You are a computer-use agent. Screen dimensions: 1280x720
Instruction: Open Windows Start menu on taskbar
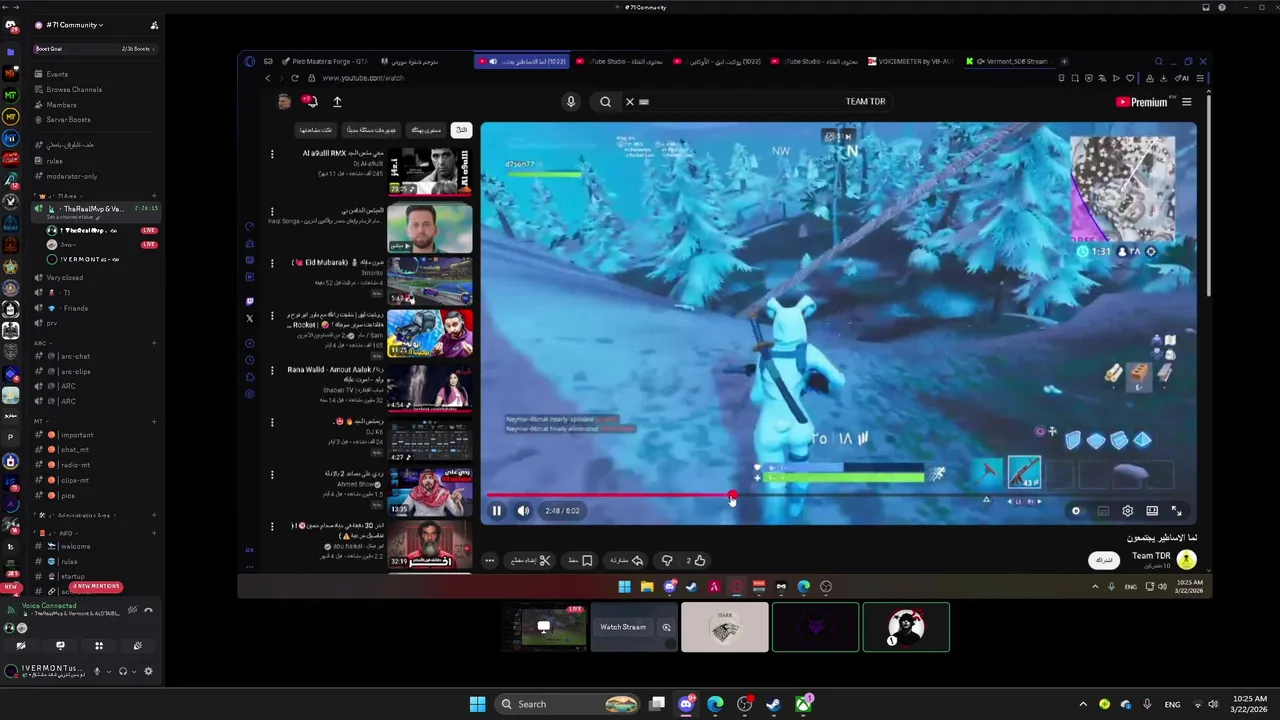click(x=477, y=704)
